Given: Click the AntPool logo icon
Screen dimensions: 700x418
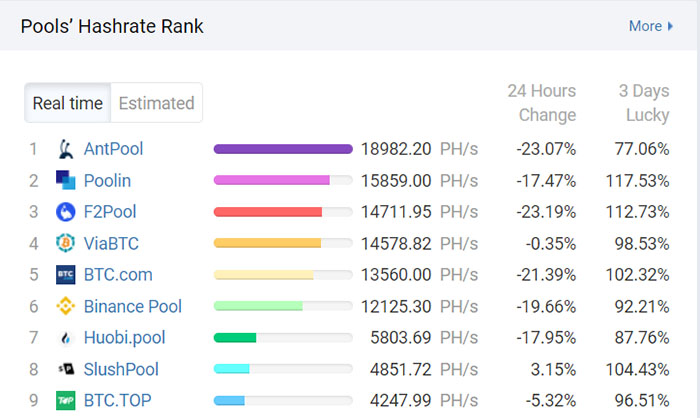Looking at the screenshot, I should pyautogui.click(x=66, y=150).
